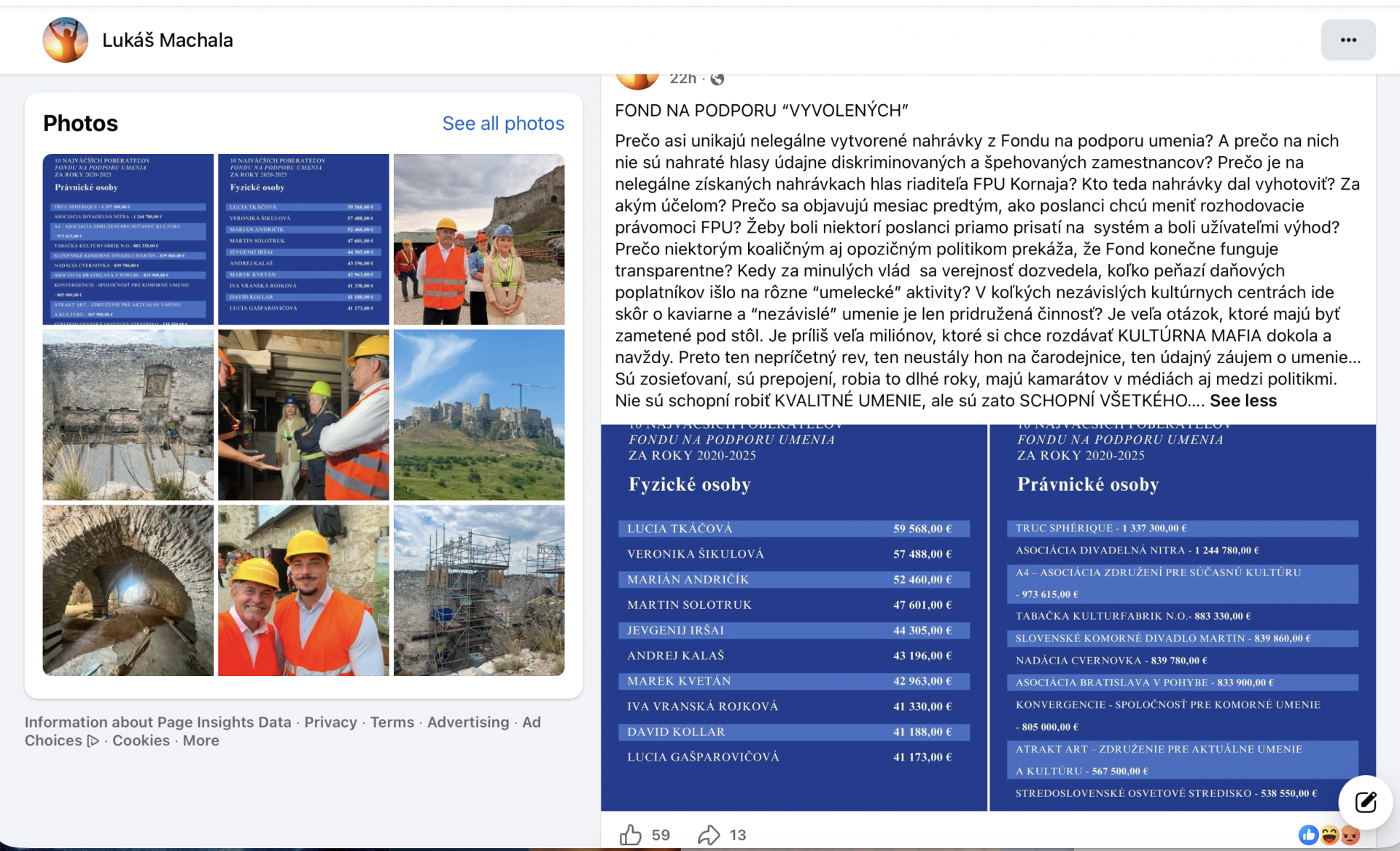This screenshot has width=1400, height=851.
Task: Click the Photos section heading
Action: click(80, 123)
